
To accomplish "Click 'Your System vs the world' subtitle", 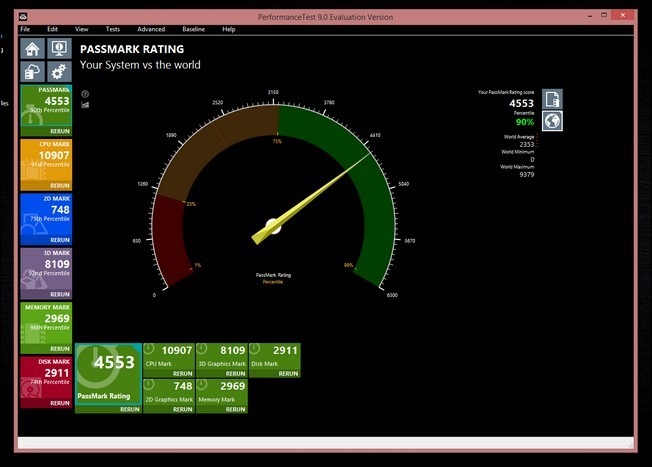I will [140, 65].
